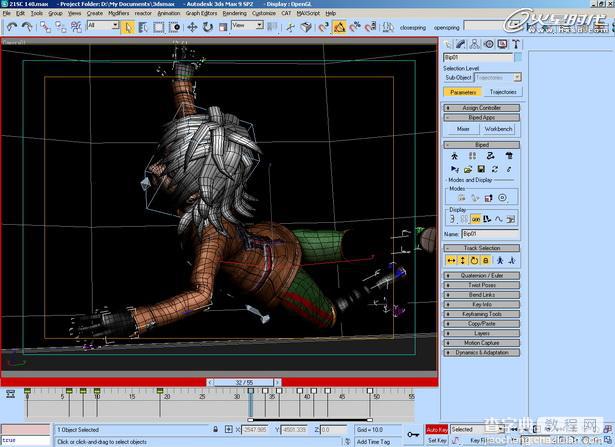Select the Select and Scale tool
Image resolution: width=615 pixels, height=447 pixels.
223,27
